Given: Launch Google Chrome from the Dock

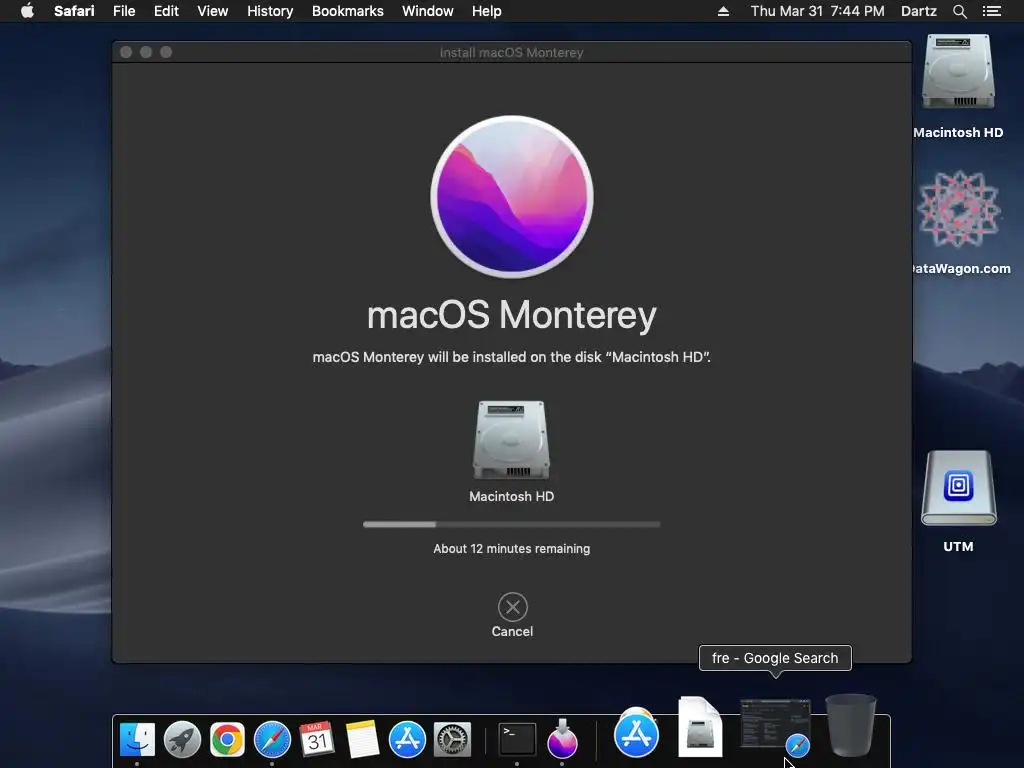Looking at the screenshot, I should (227, 739).
